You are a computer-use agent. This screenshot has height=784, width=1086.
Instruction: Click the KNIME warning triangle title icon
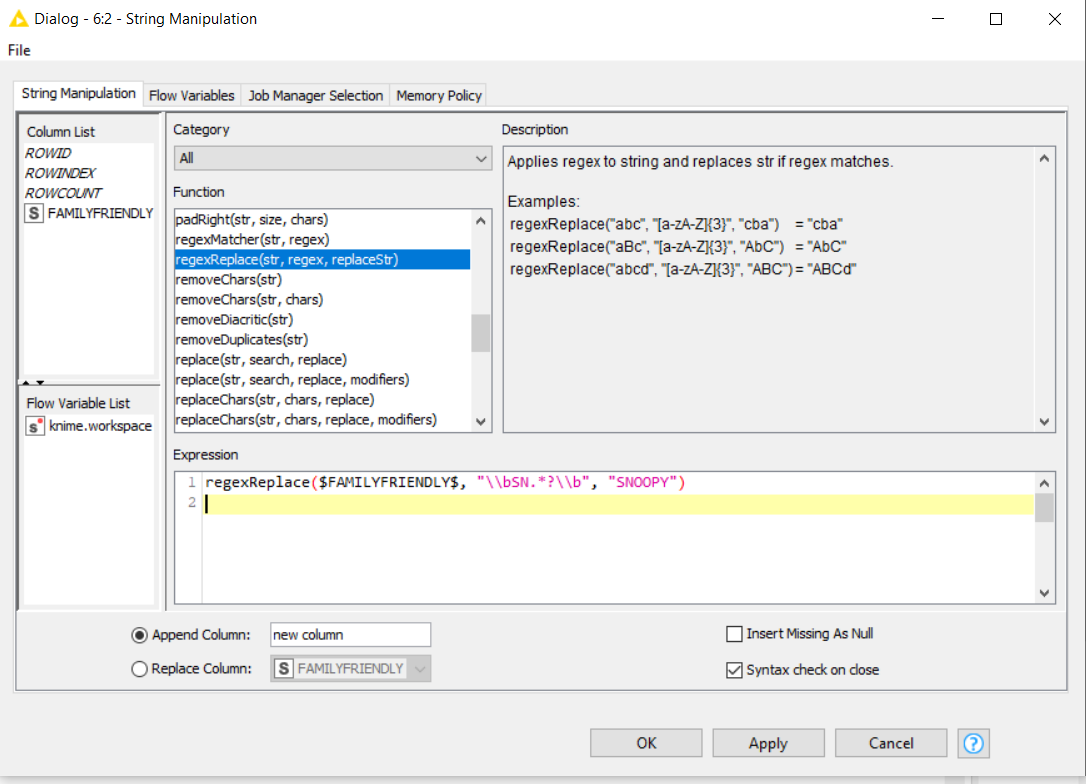tap(19, 19)
